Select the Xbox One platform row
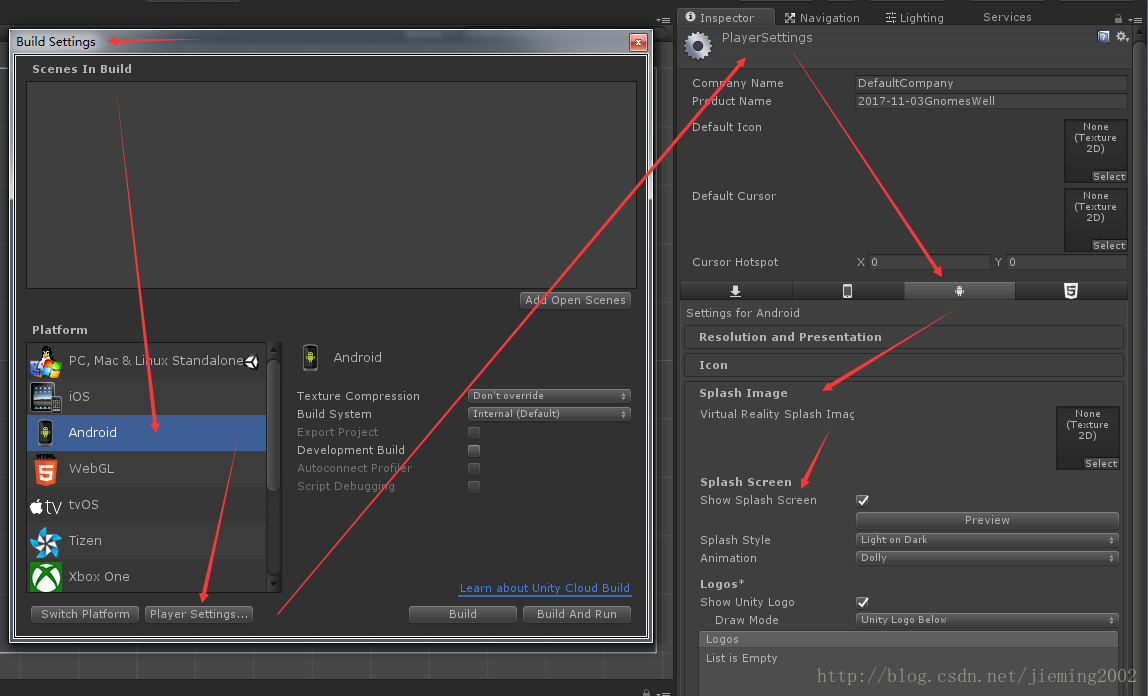This screenshot has width=1148, height=696. click(x=146, y=577)
